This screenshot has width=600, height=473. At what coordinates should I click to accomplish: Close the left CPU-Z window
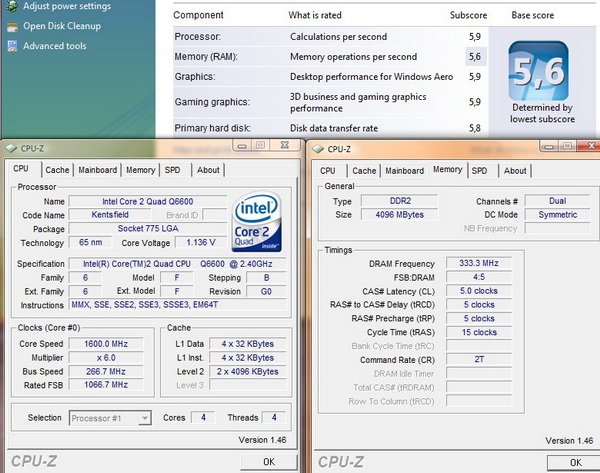pyautogui.click(x=284, y=145)
